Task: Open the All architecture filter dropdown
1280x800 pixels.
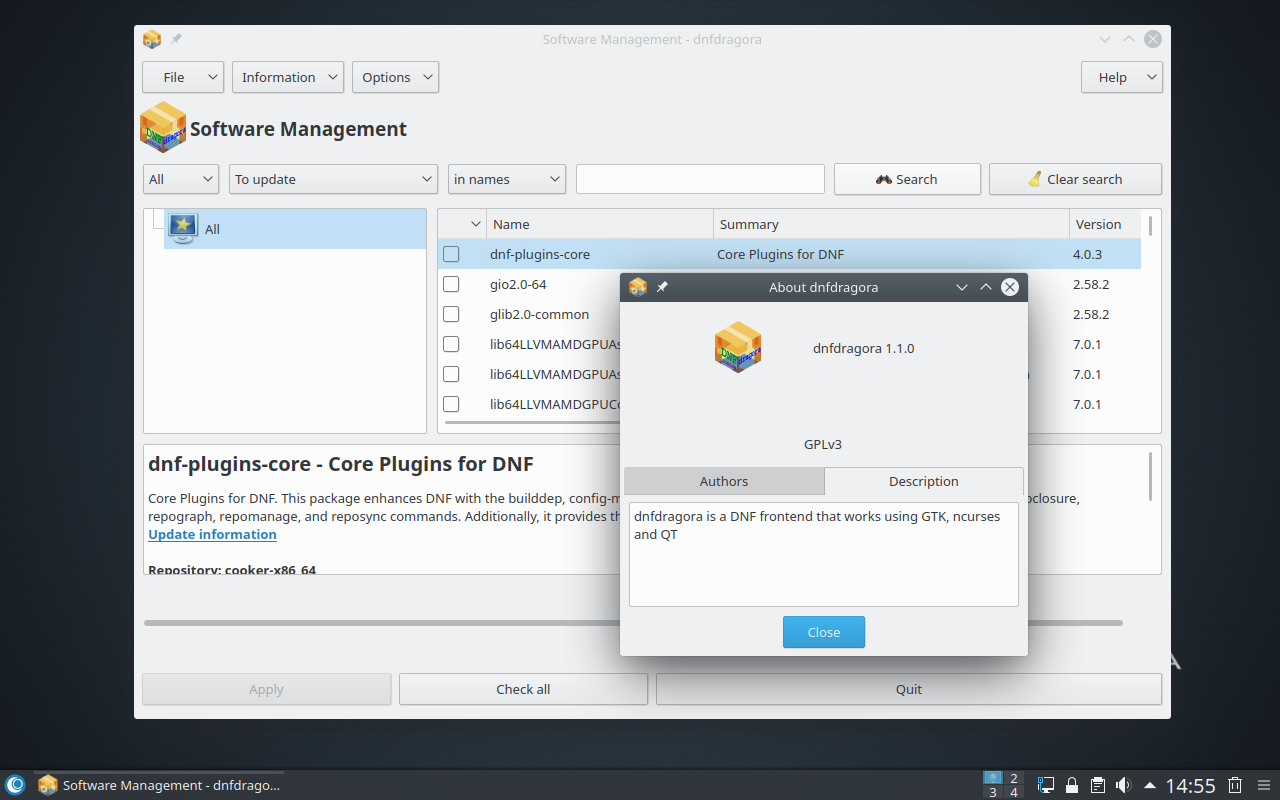Action: coord(181,179)
